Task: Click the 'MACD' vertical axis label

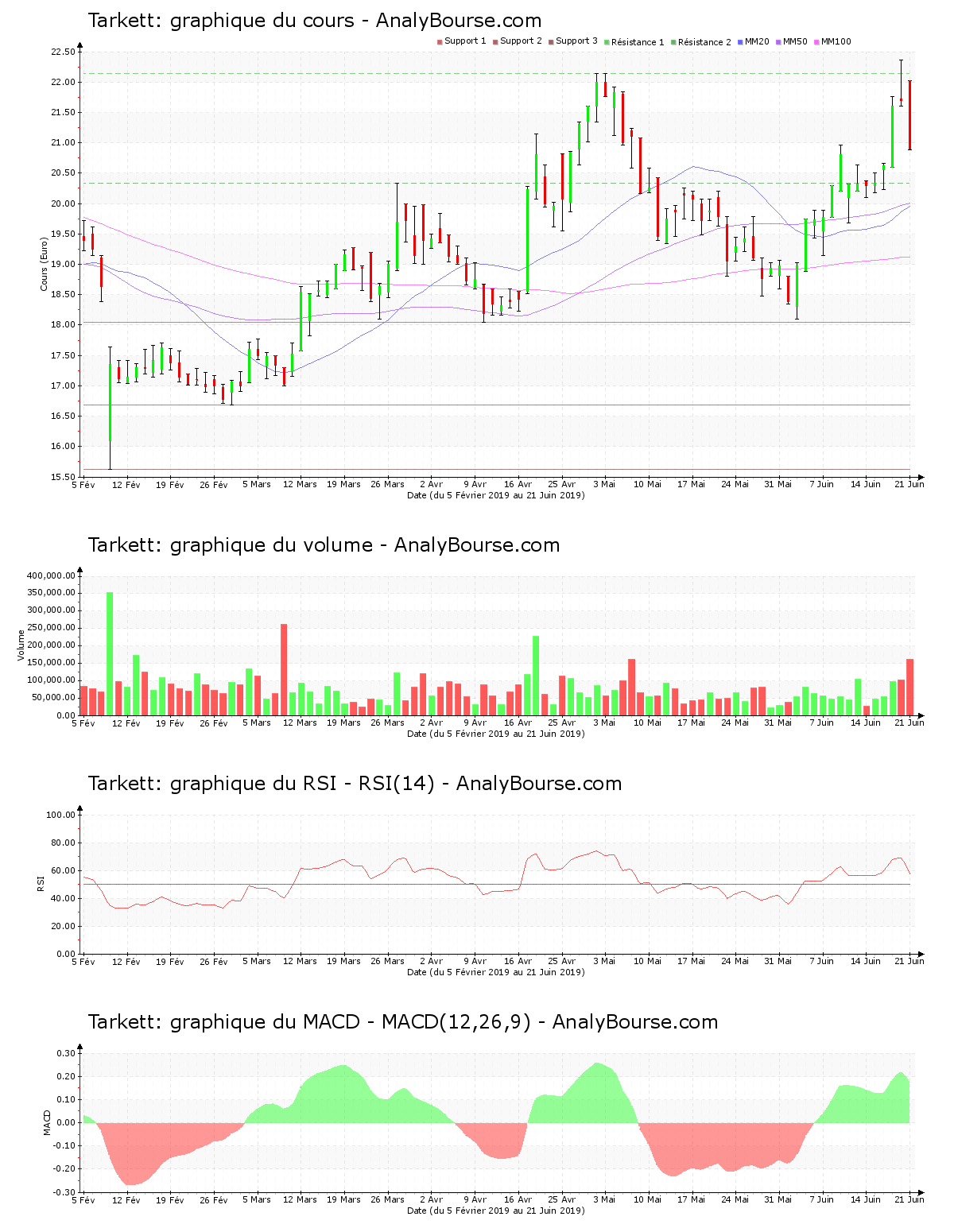Action: [x=47, y=1122]
